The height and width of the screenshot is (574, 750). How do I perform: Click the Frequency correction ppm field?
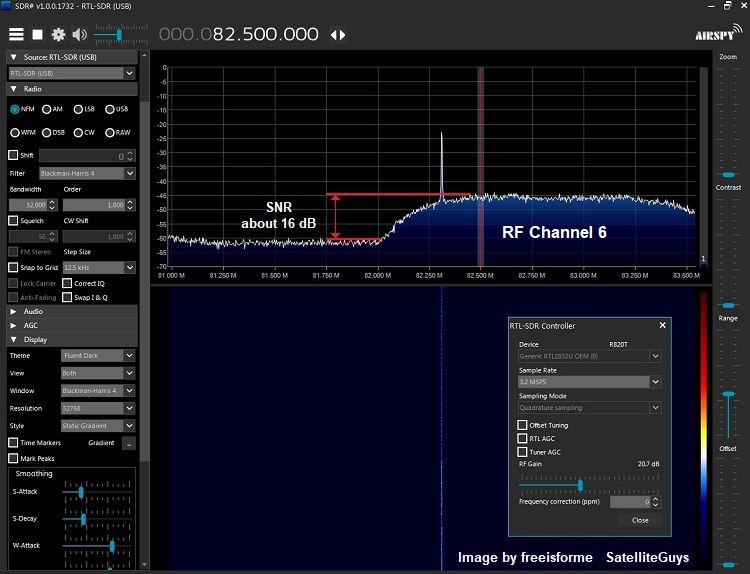coord(631,502)
